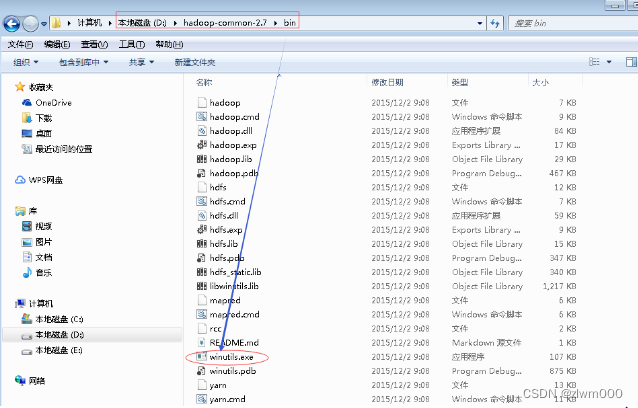
Task: Select 计算机 in the address breadcrumb
Action: pos(90,23)
